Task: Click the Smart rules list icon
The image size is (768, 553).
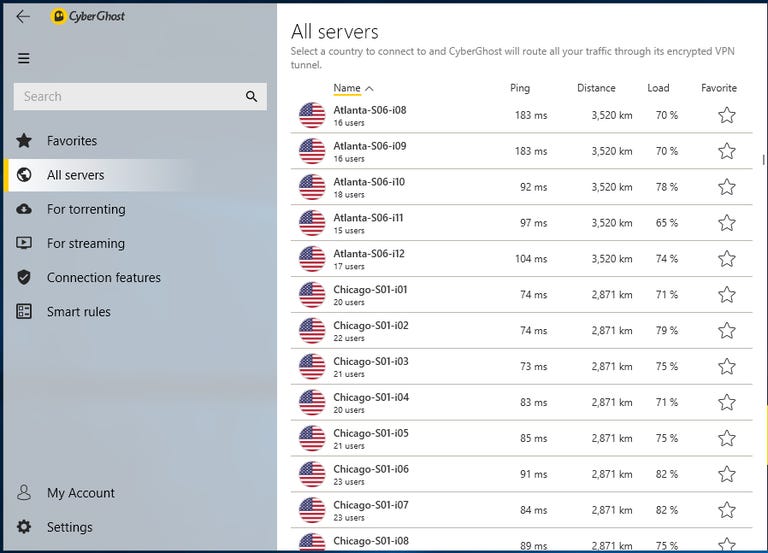Action: tap(24, 312)
